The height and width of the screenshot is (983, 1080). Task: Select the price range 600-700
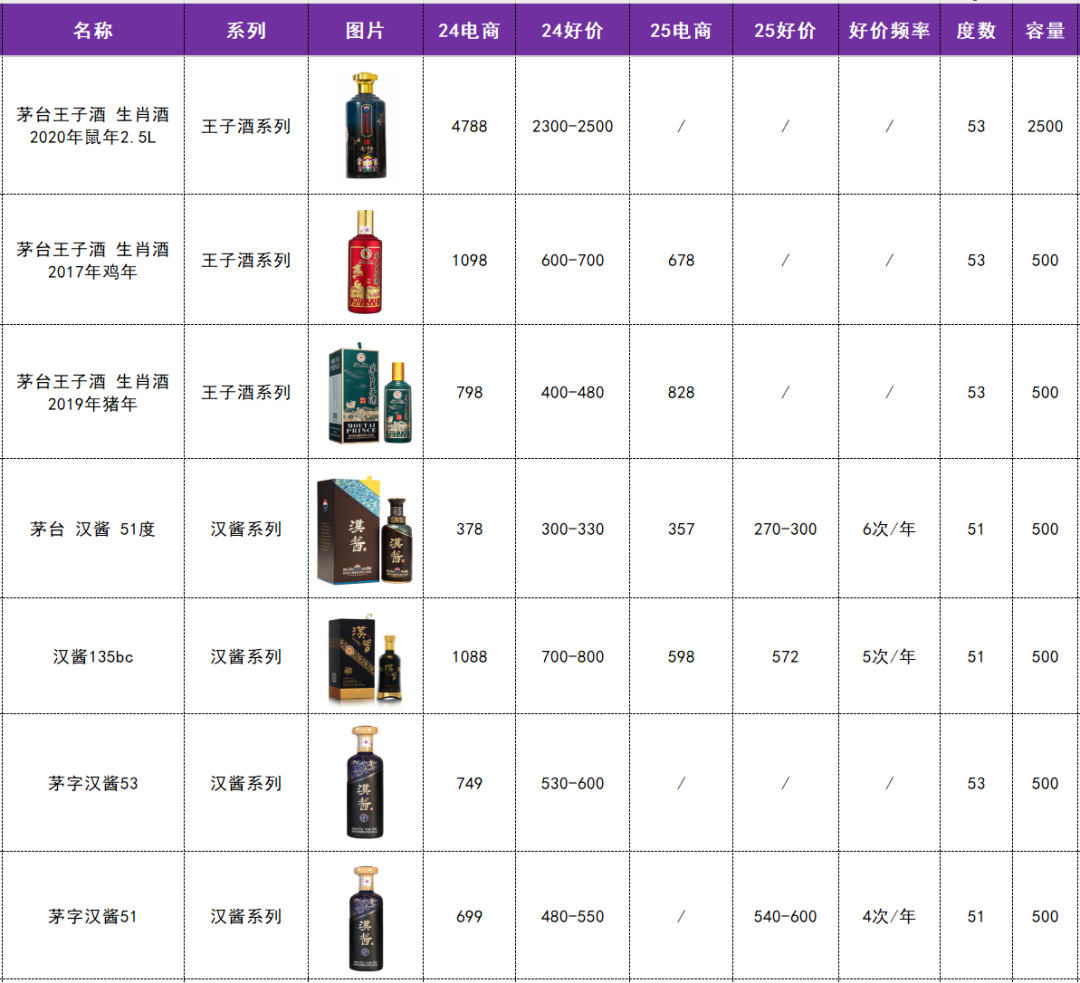click(572, 260)
